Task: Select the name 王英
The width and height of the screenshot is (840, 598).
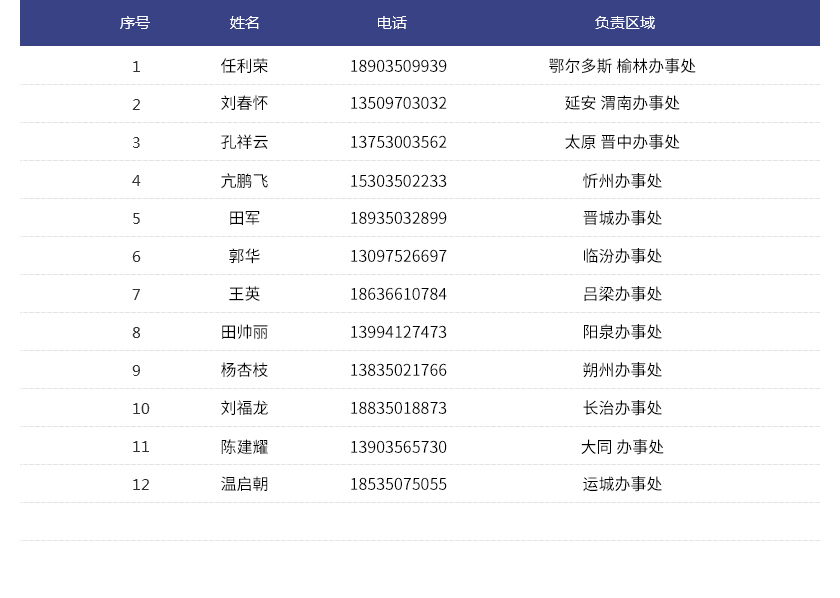Action: click(244, 294)
